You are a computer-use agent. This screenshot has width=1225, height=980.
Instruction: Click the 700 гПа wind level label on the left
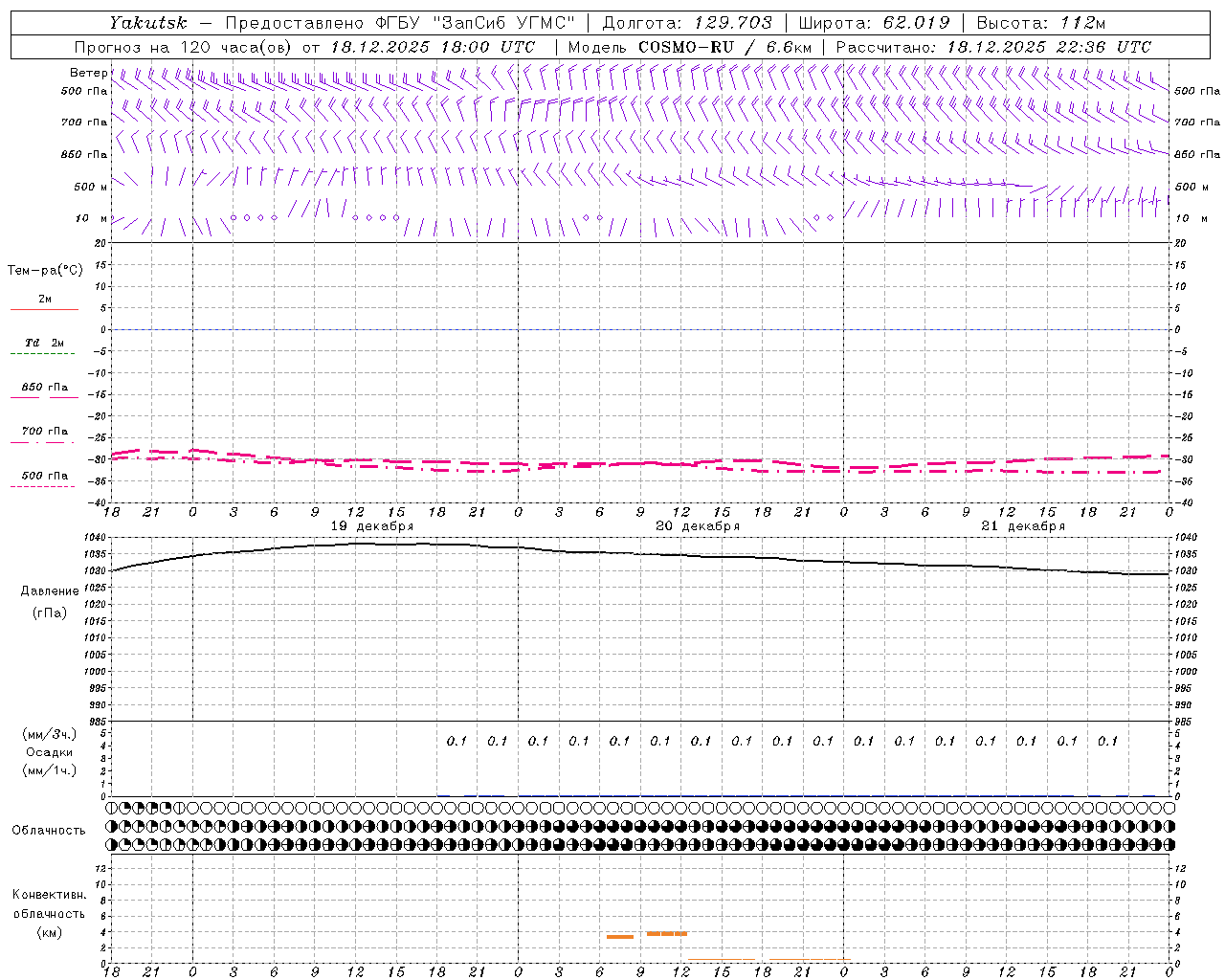[84, 122]
